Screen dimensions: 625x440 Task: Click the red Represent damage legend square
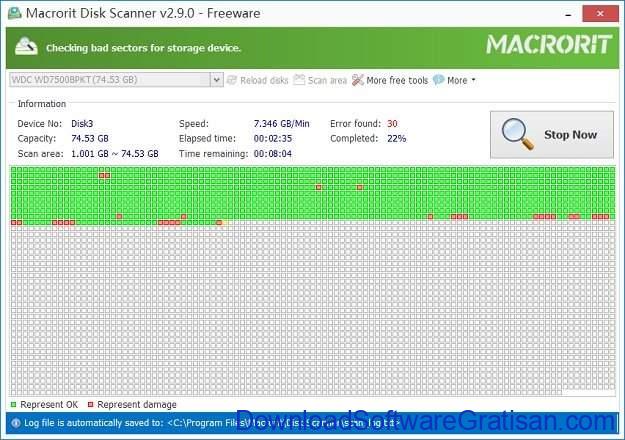pyautogui.click(x=90, y=405)
